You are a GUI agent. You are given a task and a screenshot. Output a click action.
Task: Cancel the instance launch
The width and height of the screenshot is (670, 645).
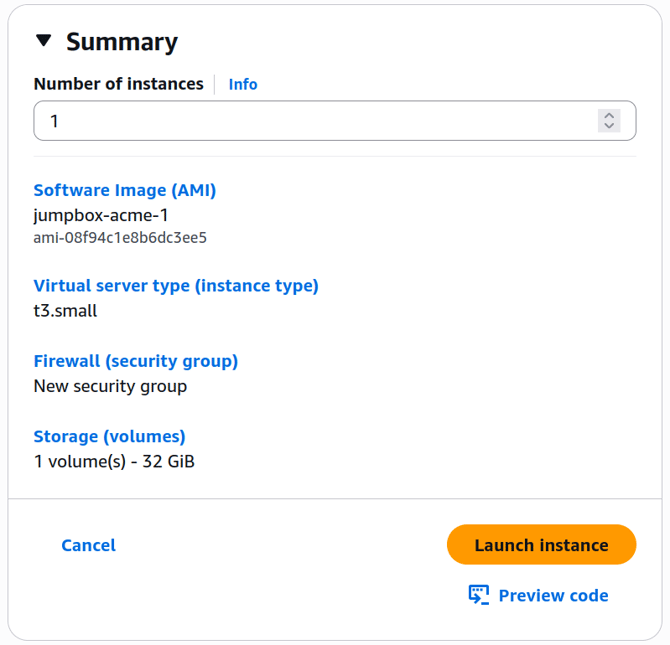pyautogui.click(x=88, y=545)
